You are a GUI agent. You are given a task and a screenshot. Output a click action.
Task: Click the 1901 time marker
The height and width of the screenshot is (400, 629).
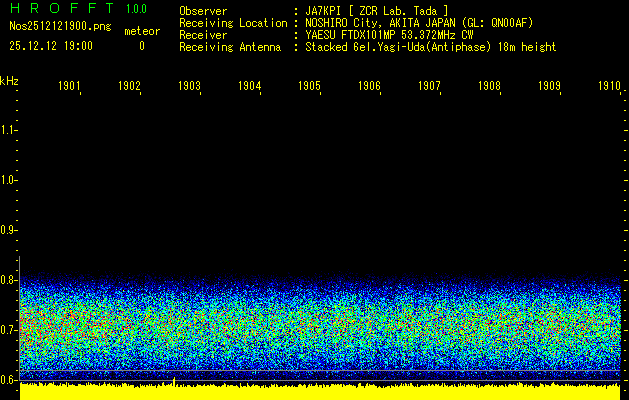[x=69, y=87]
